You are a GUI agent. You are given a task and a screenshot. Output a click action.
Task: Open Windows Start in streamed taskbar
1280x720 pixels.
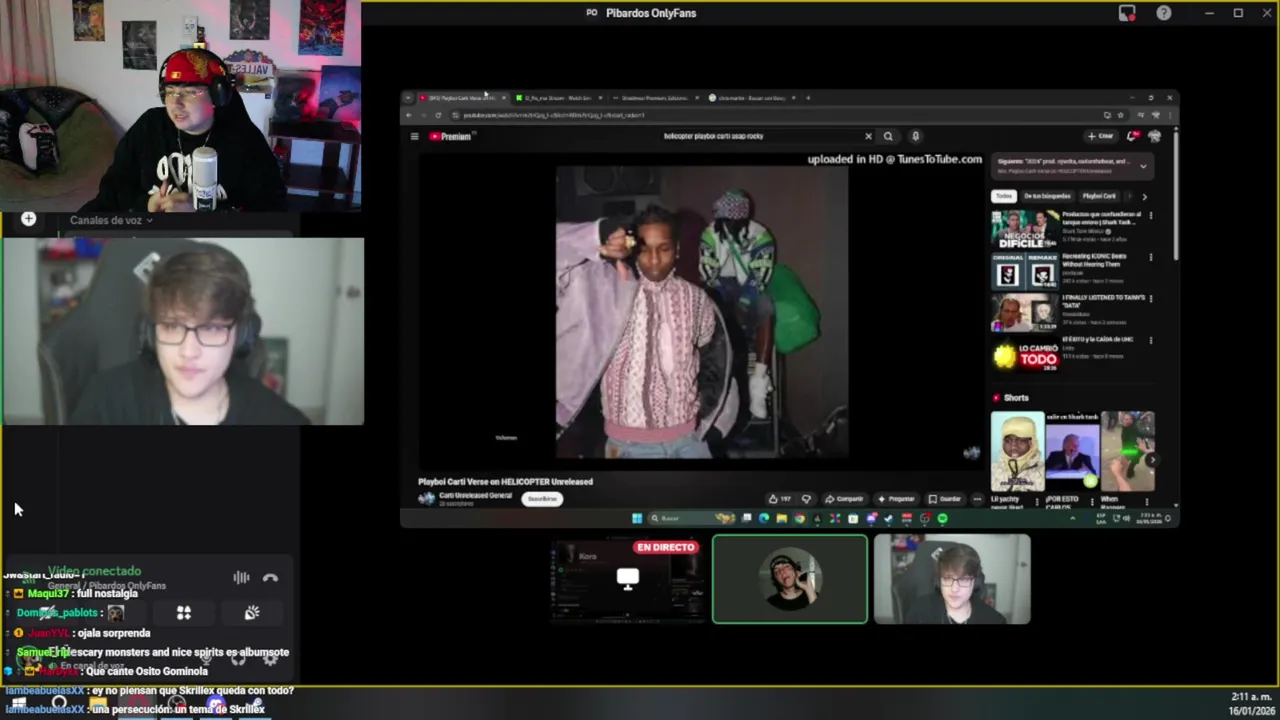point(636,518)
